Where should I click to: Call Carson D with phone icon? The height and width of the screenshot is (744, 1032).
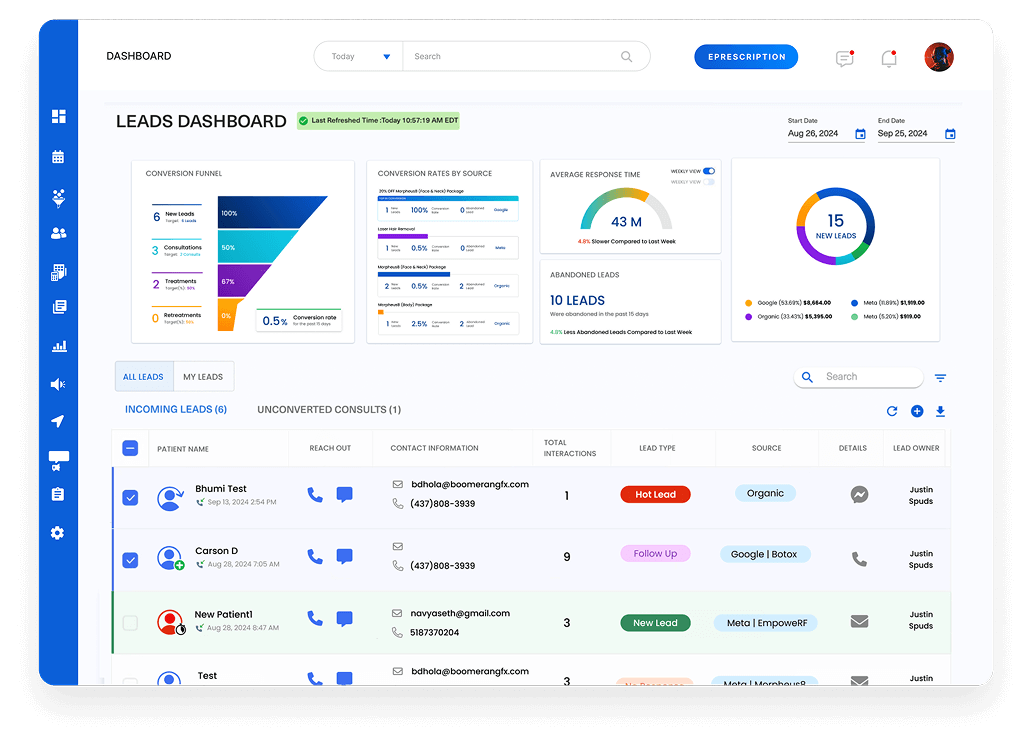pyautogui.click(x=315, y=556)
